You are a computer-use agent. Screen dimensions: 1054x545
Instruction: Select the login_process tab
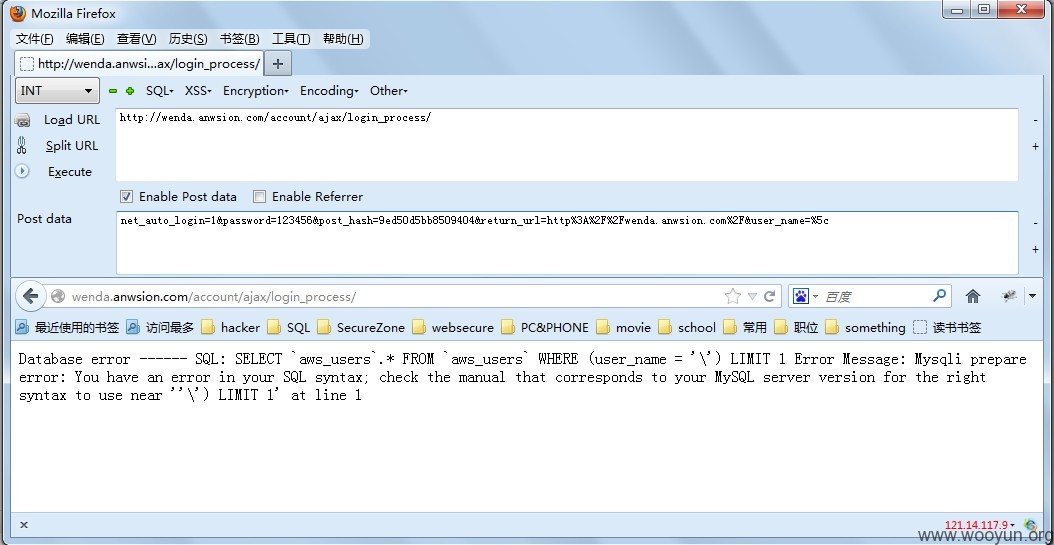click(139, 64)
